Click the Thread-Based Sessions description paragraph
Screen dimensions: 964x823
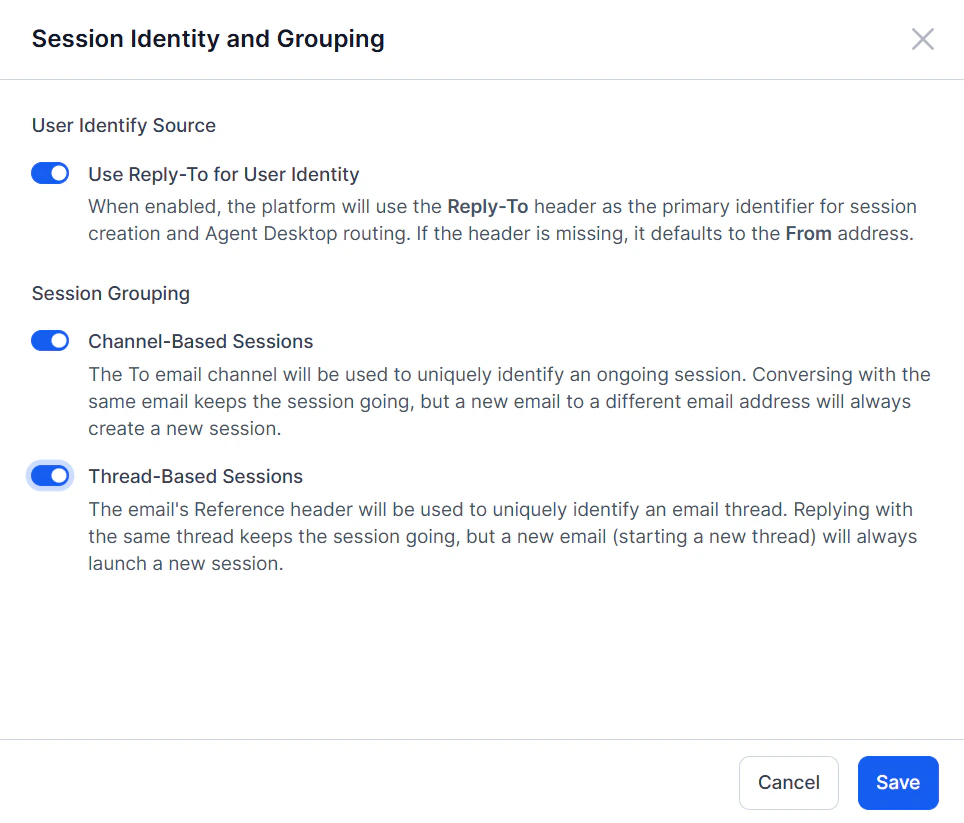500,535
